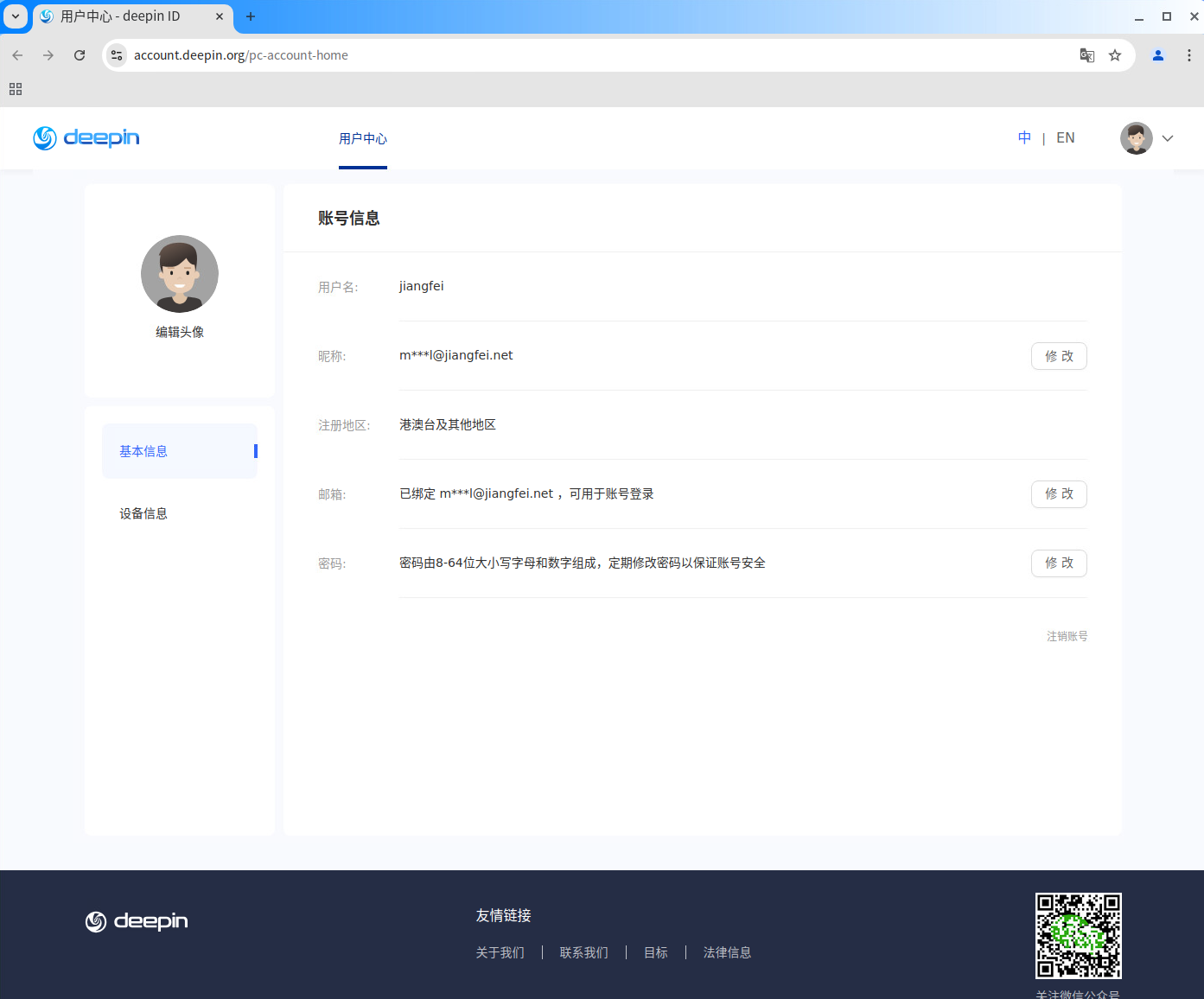1204x999 pixels.
Task: Switch language to EN
Action: pyautogui.click(x=1066, y=138)
